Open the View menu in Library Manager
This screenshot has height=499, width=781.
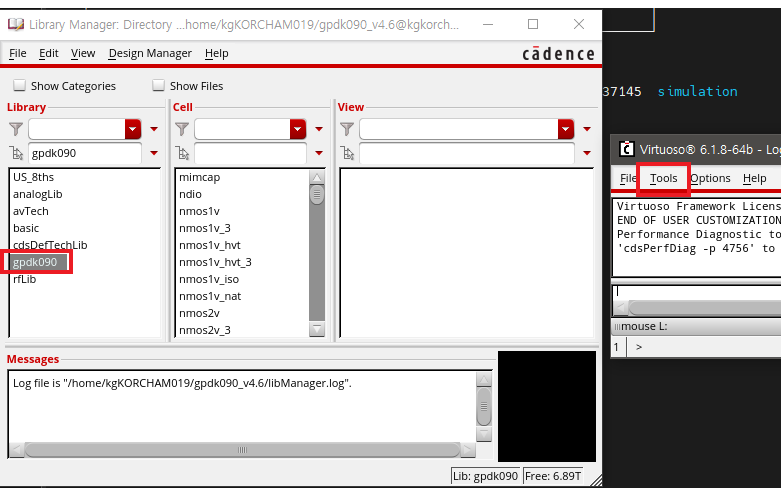click(x=83, y=53)
